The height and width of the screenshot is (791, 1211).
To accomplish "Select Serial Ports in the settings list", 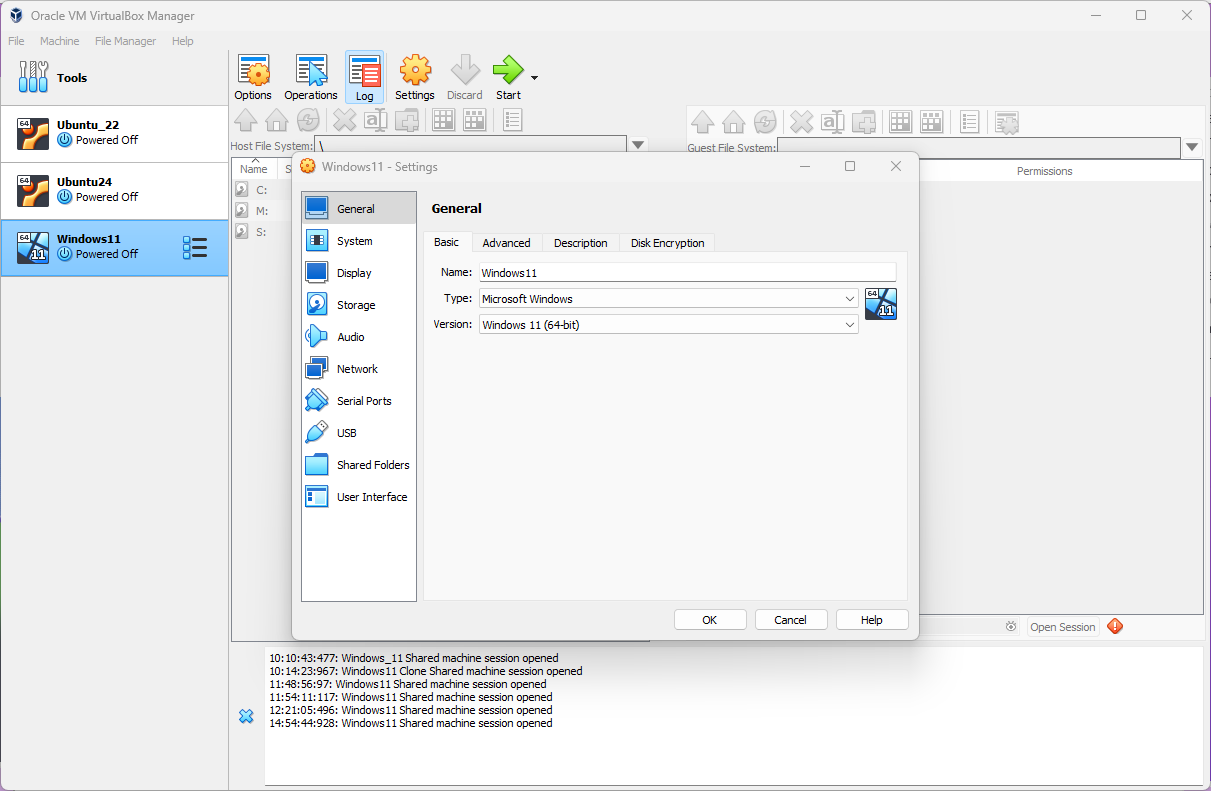I will point(359,400).
